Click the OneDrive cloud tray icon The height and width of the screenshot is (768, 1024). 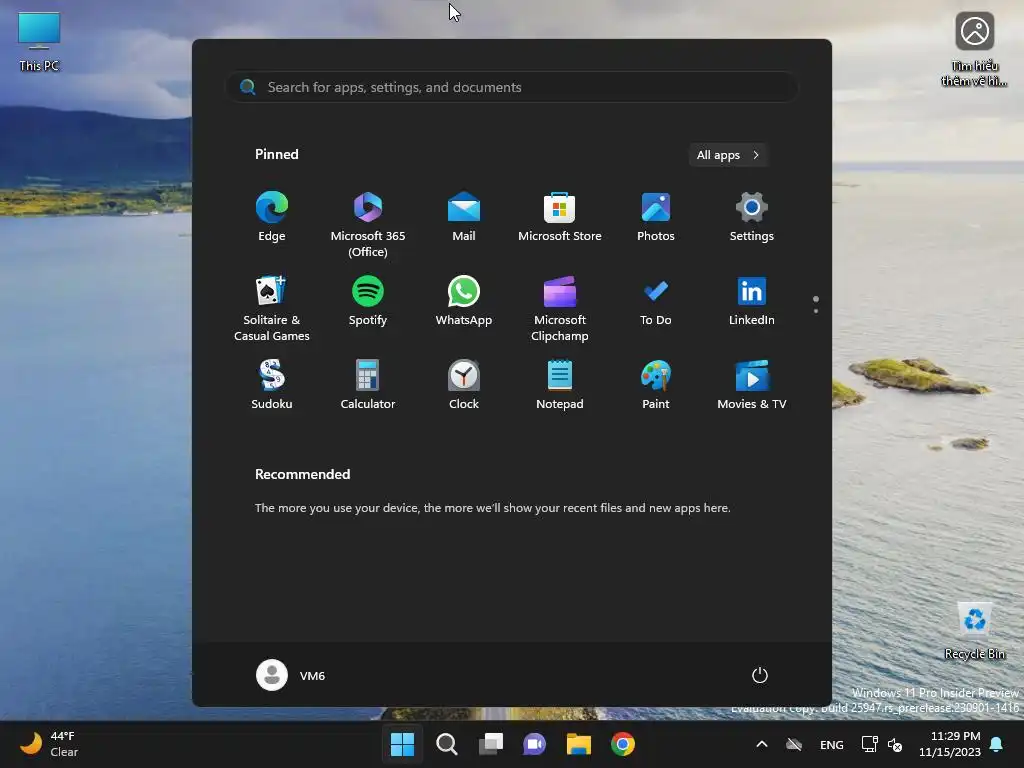(794, 744)
